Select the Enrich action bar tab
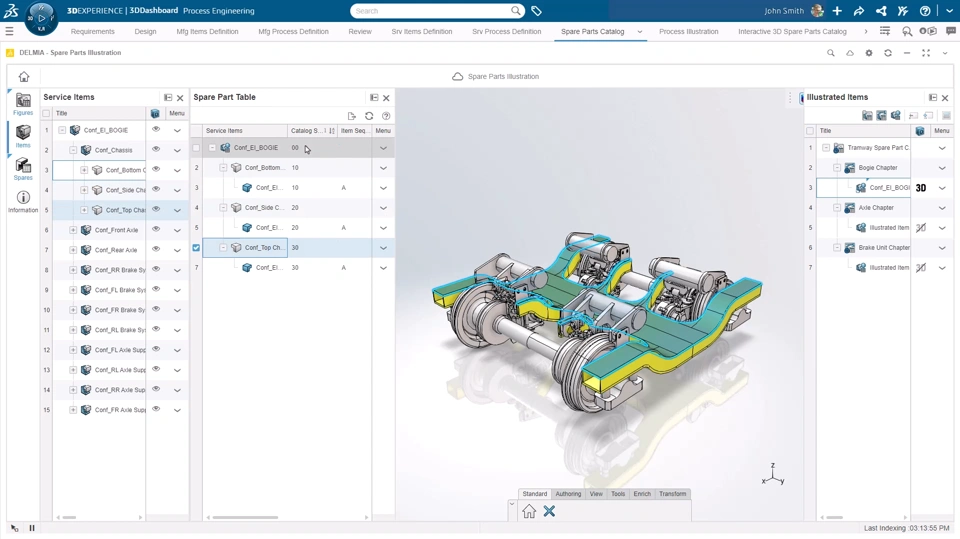This screenshot has height=539, width=960. (642, 494)
